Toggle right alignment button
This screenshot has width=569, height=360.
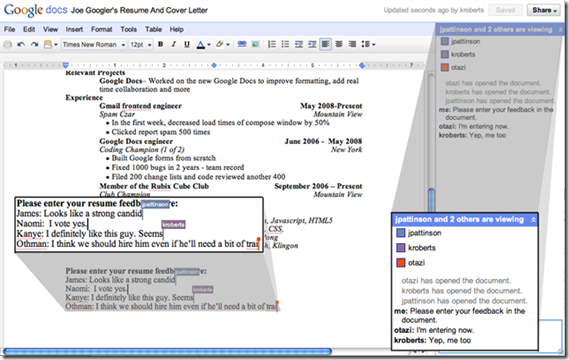coord(352,44)
